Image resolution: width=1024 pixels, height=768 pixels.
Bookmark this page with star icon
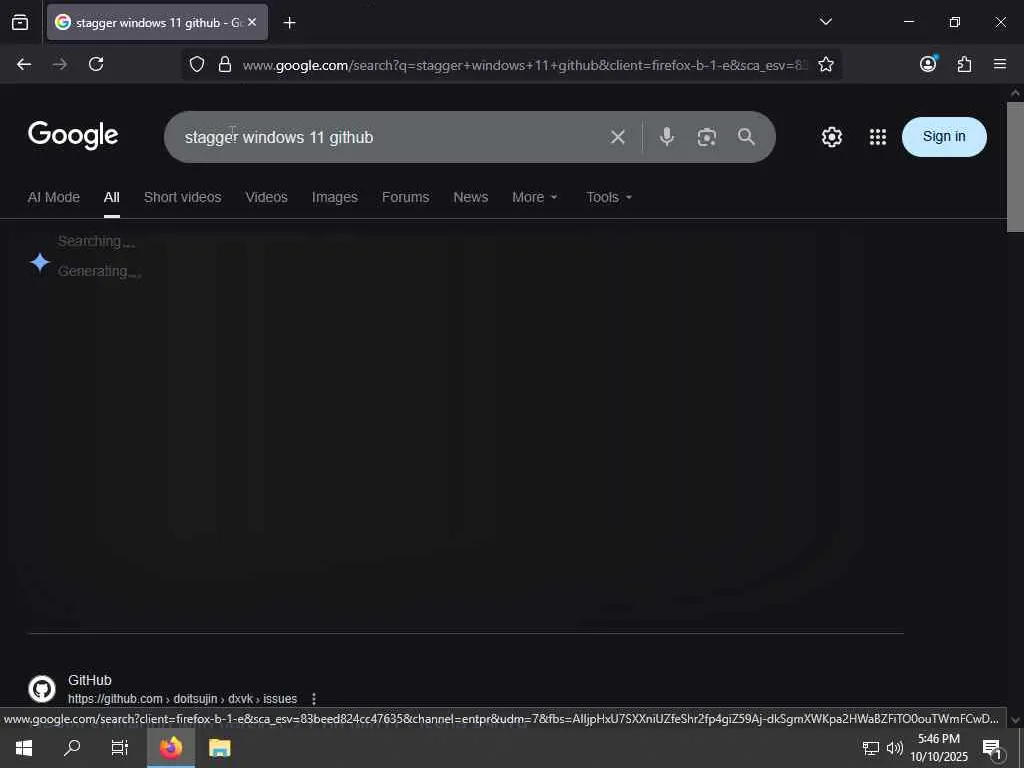click(825, 64)
